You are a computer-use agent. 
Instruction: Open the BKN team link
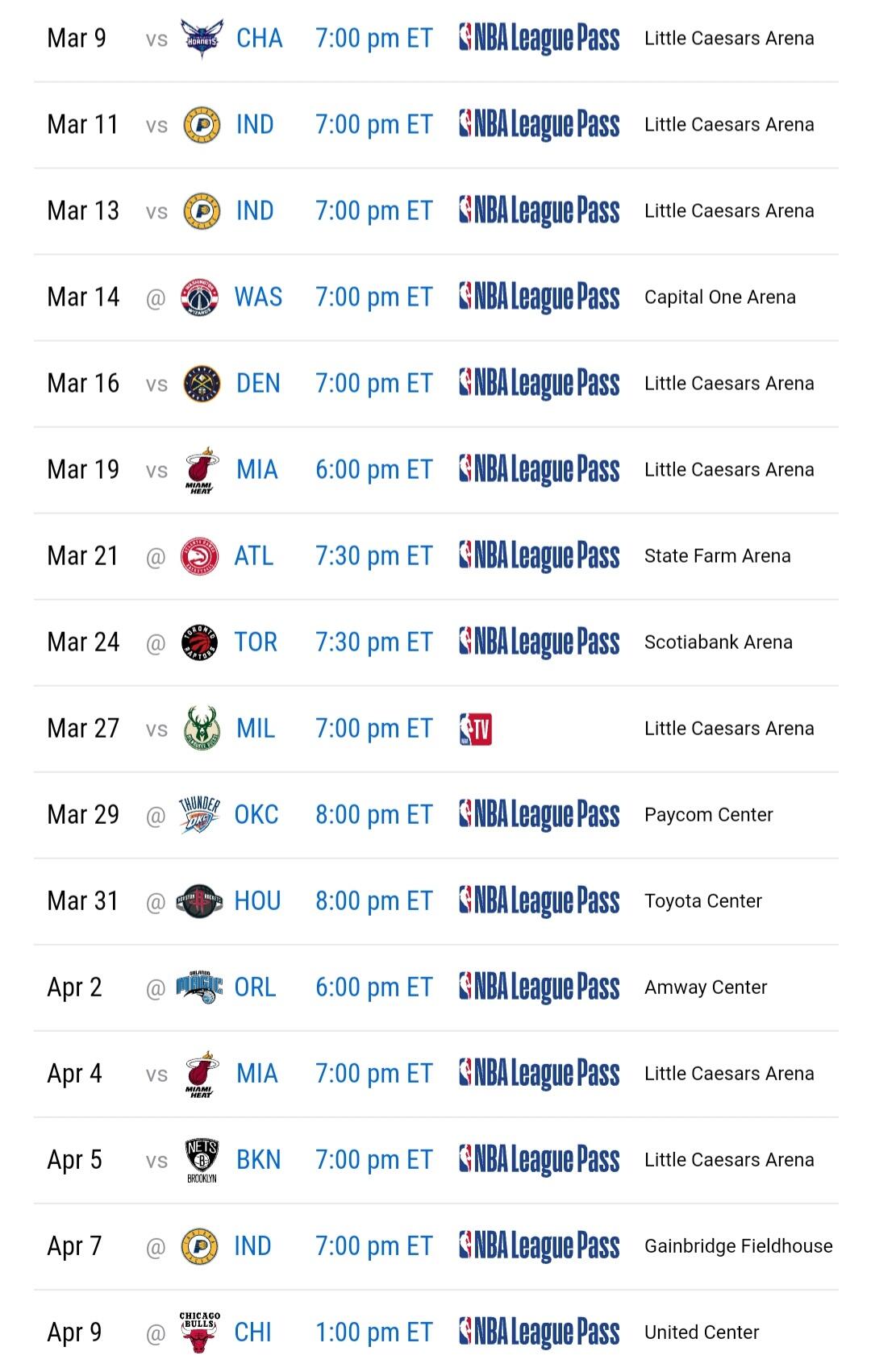pyautogui.click(x=258, y=1160)
